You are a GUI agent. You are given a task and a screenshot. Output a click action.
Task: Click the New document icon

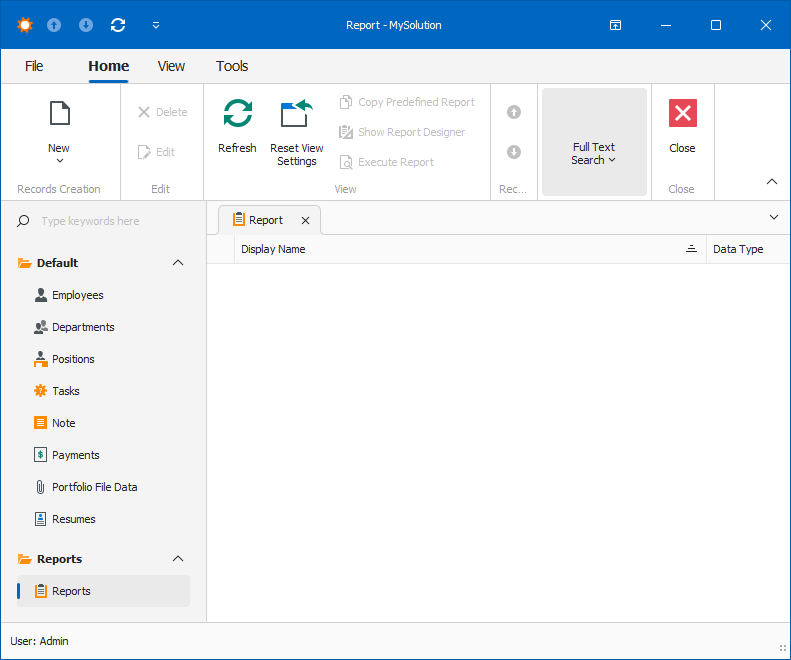coord(60,113)
